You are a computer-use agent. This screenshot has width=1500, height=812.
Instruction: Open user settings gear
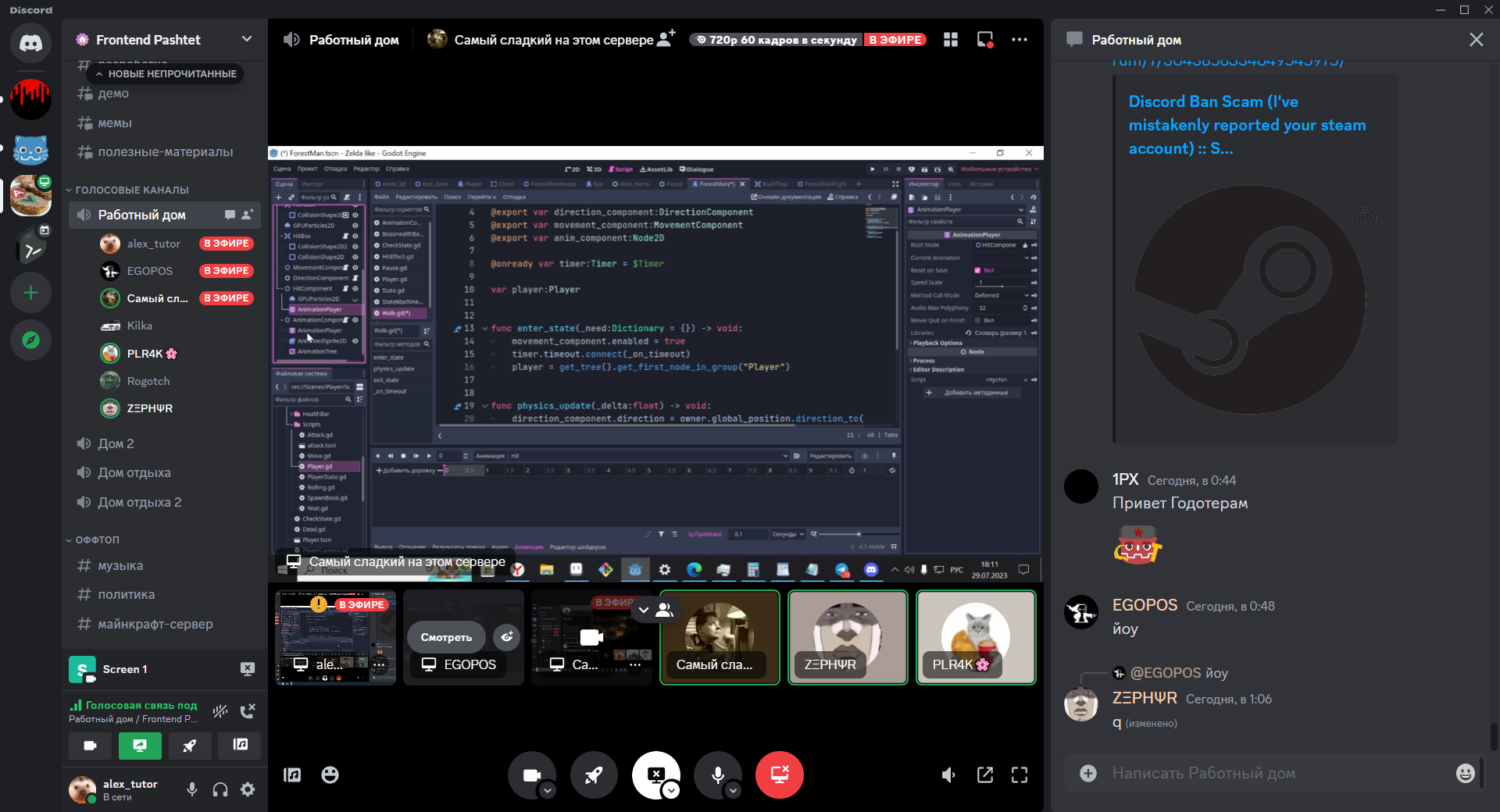pyautogui.click(x=248, y=789)
